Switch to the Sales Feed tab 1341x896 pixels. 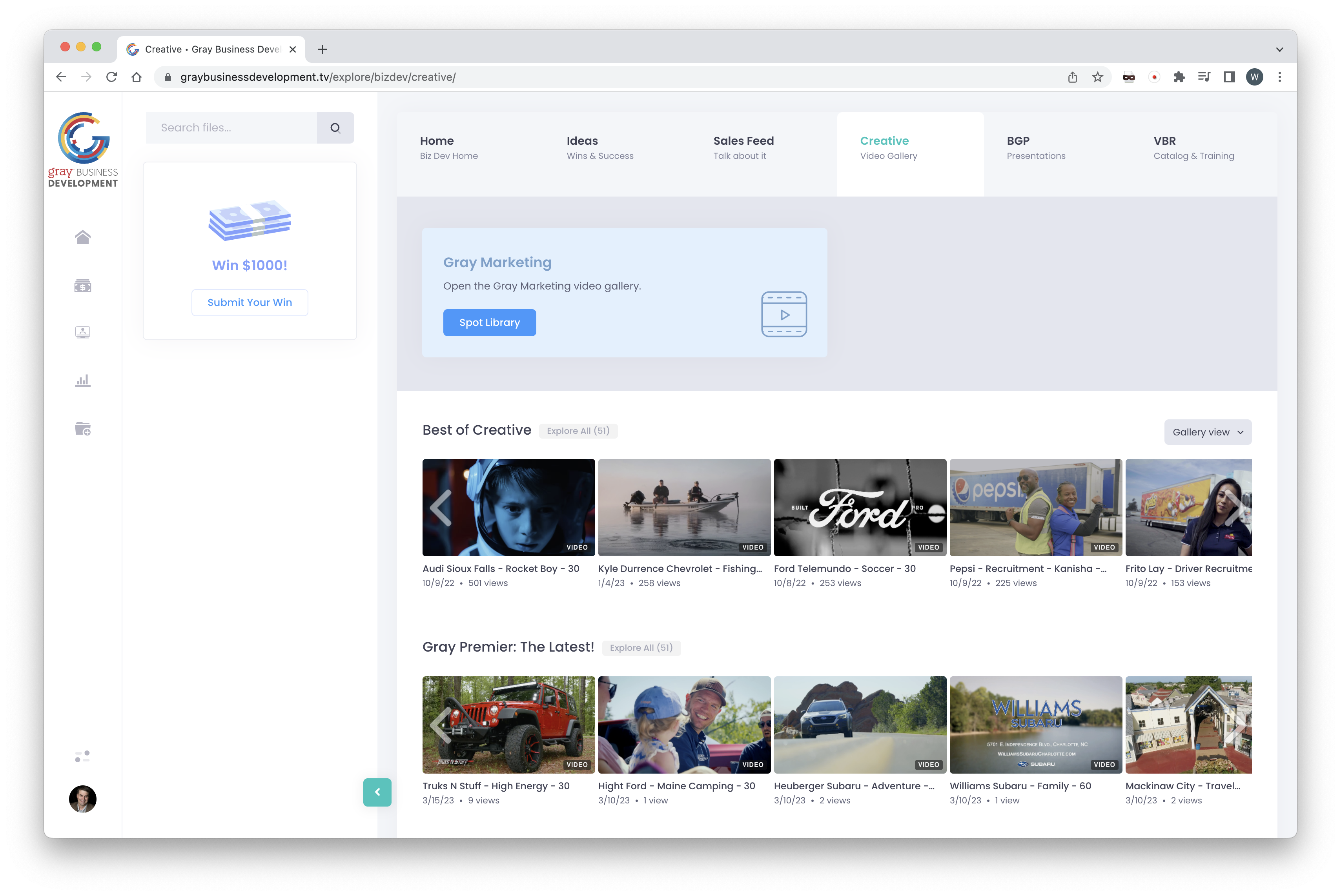(764, 154)
